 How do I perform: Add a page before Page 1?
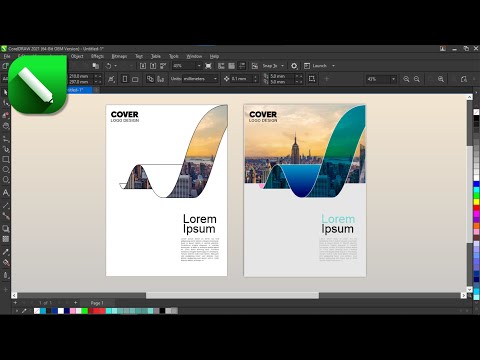15,303
